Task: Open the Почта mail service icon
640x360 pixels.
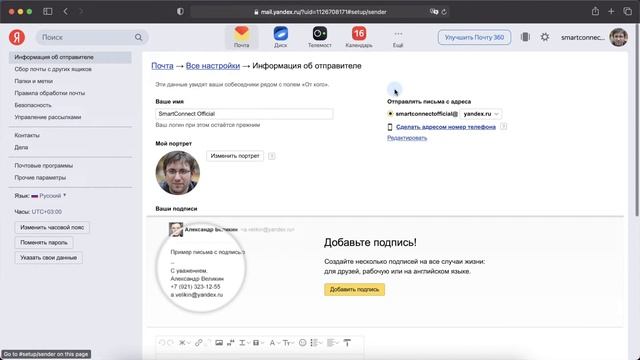Action: pos(242,37)
